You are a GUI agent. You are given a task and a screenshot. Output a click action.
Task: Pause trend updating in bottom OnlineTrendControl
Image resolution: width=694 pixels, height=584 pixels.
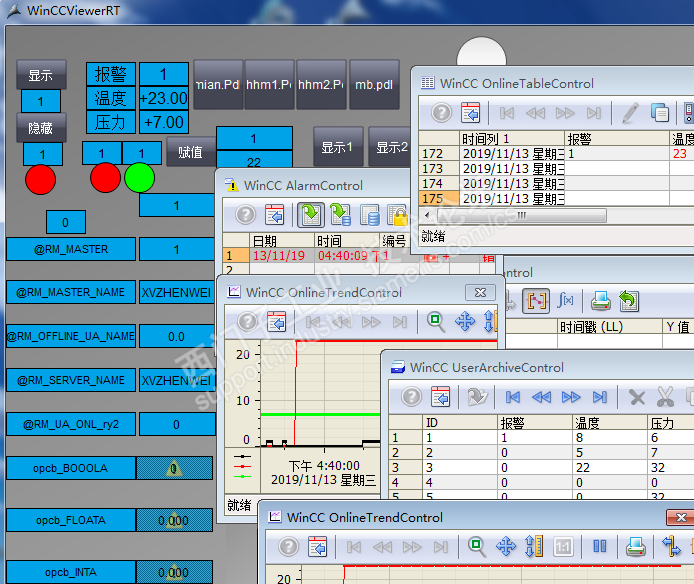tap(600, 546)
